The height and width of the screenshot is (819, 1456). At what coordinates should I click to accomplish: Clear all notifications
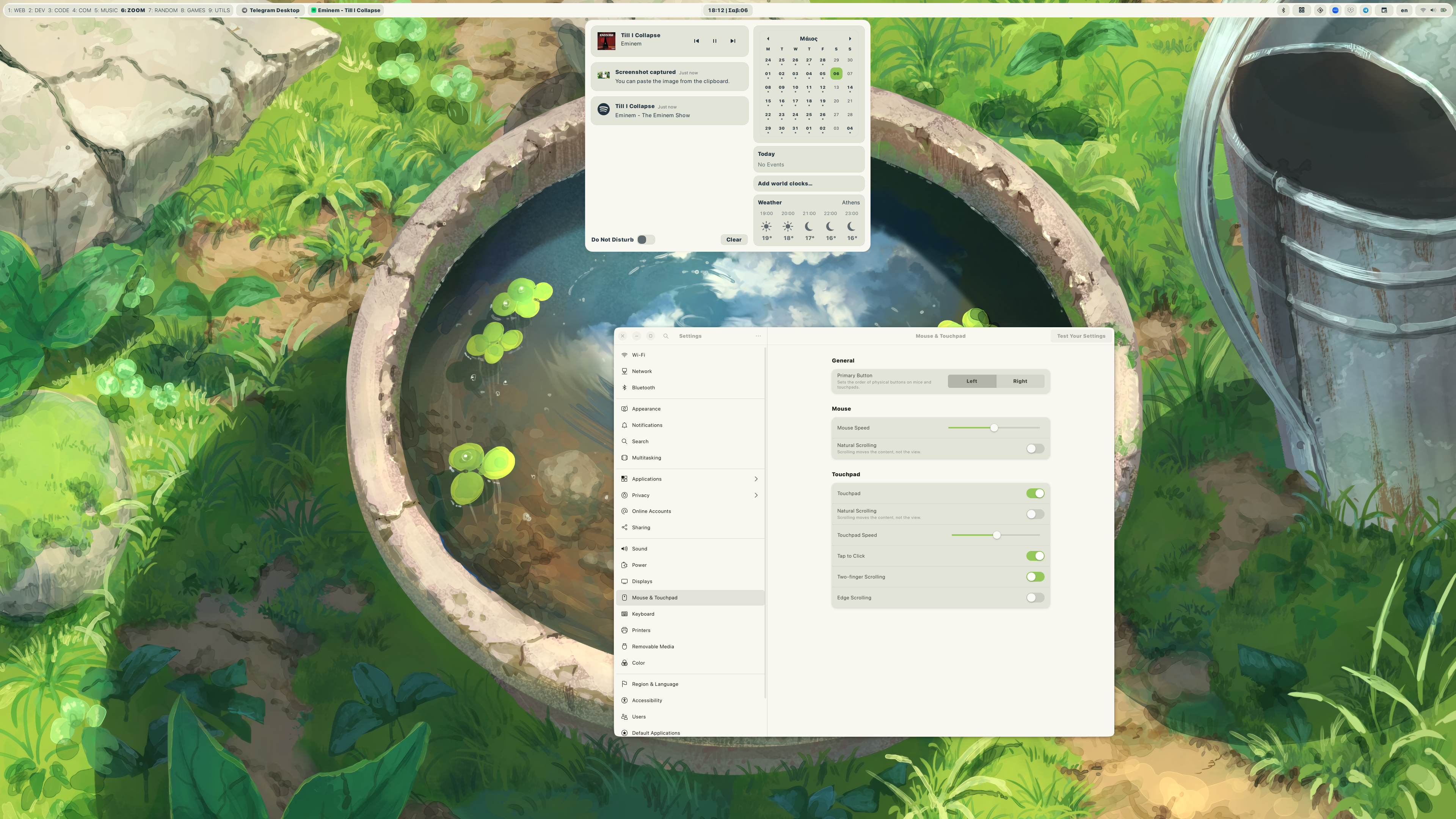click(x=734, y=240)
